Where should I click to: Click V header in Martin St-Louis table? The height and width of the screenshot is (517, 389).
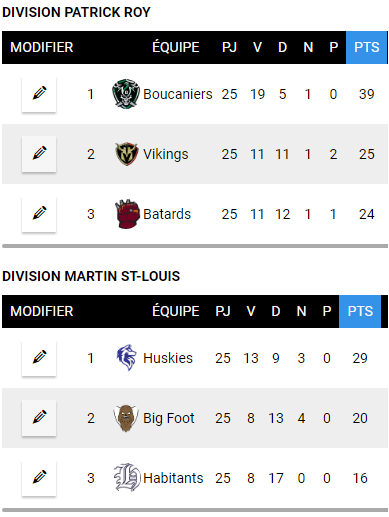pos(251,311)
